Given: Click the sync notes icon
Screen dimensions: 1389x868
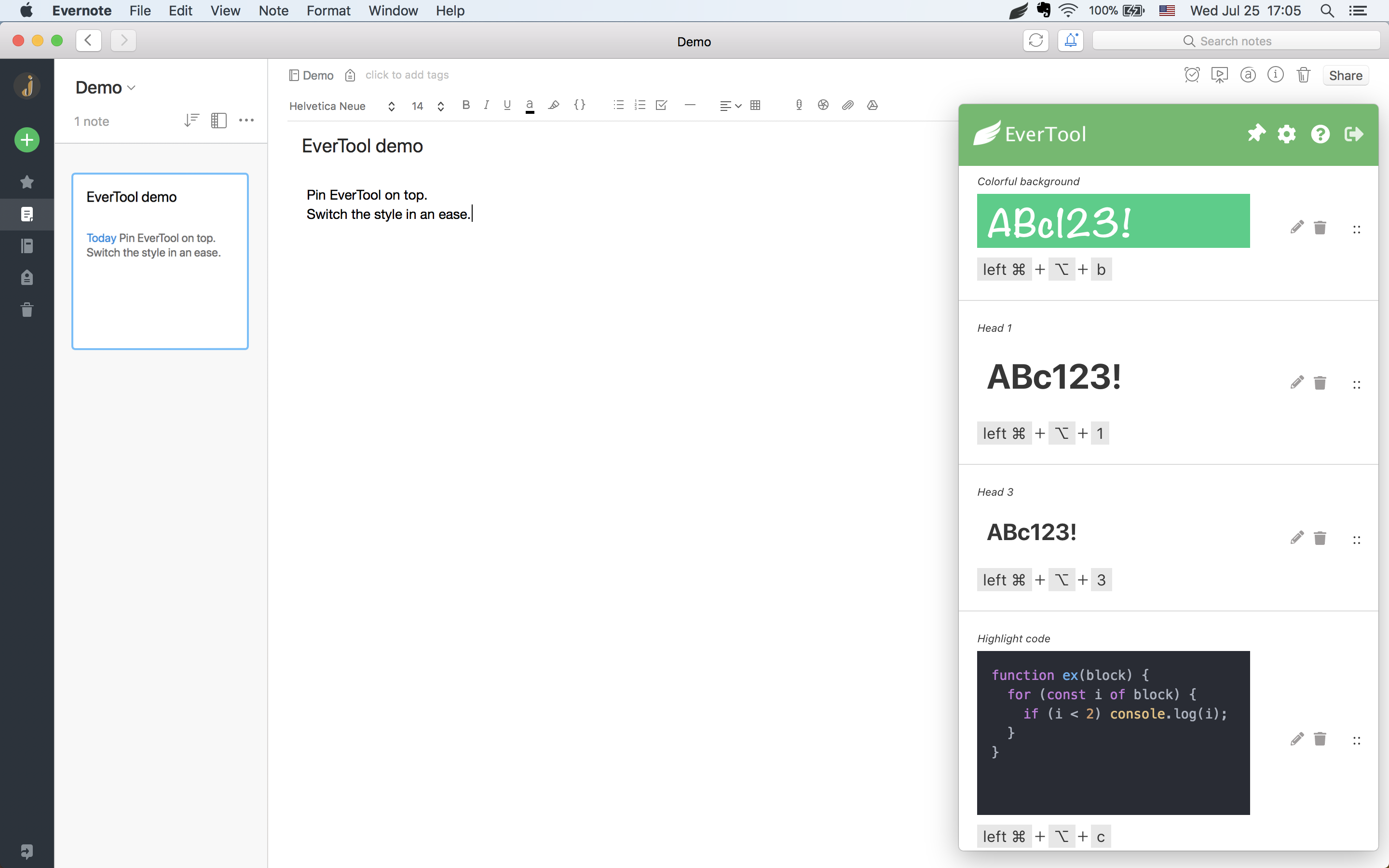Looking at the screenshot, I should point(1035,41).
